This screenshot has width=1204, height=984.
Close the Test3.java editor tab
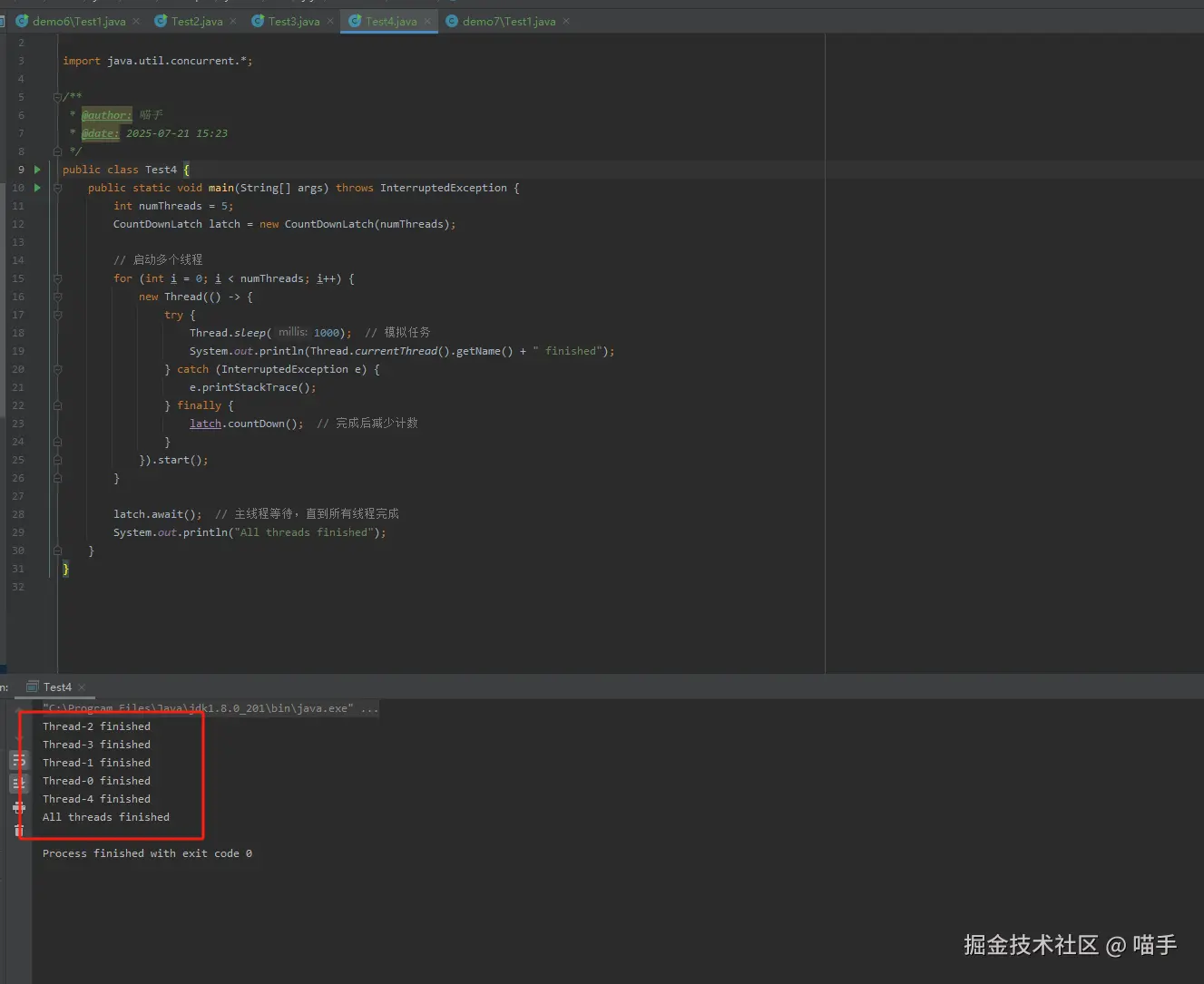330,21
